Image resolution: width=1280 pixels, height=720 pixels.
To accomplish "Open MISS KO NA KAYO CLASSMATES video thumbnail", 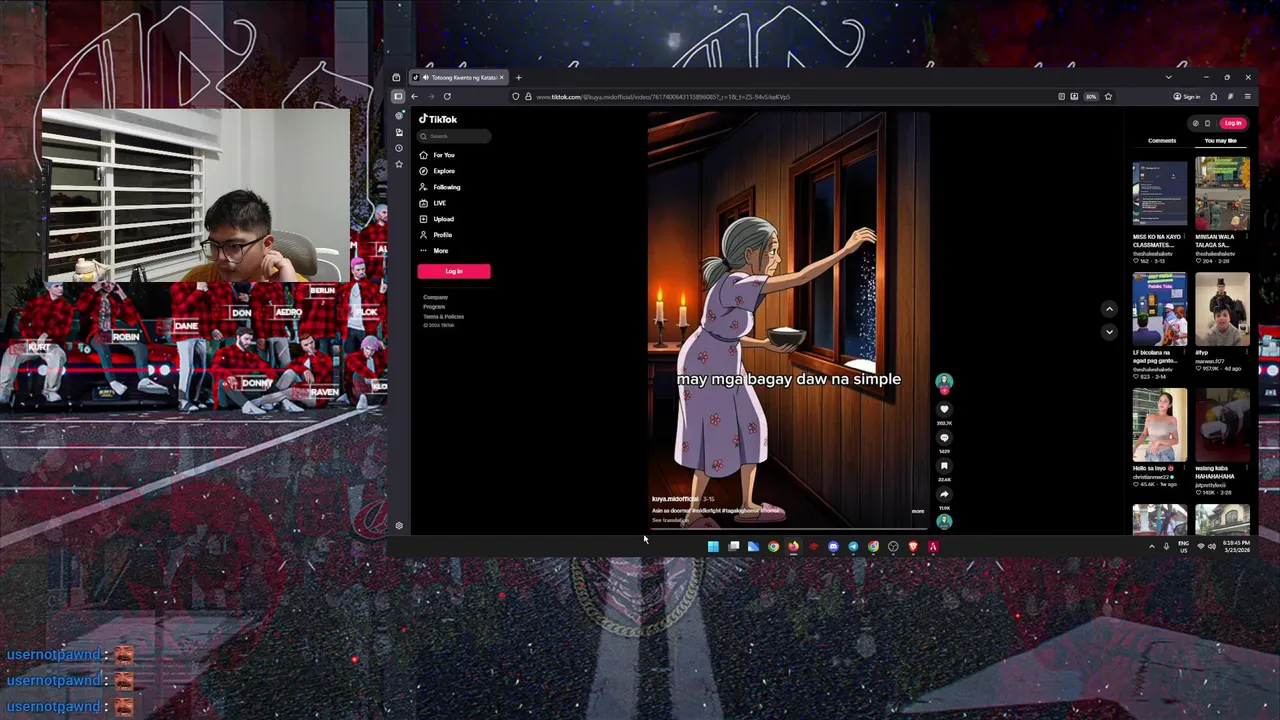I will 1160,194.
